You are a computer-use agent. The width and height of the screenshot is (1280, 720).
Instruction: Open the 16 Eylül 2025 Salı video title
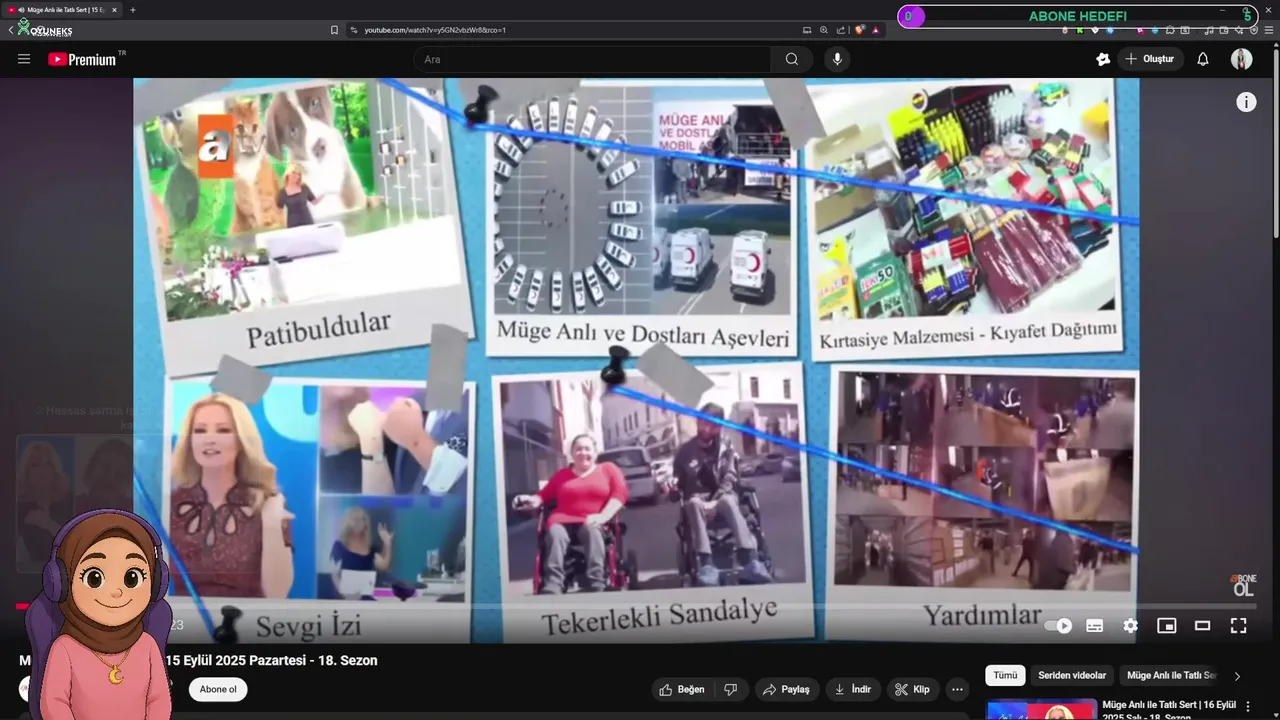click(1168, 709)
